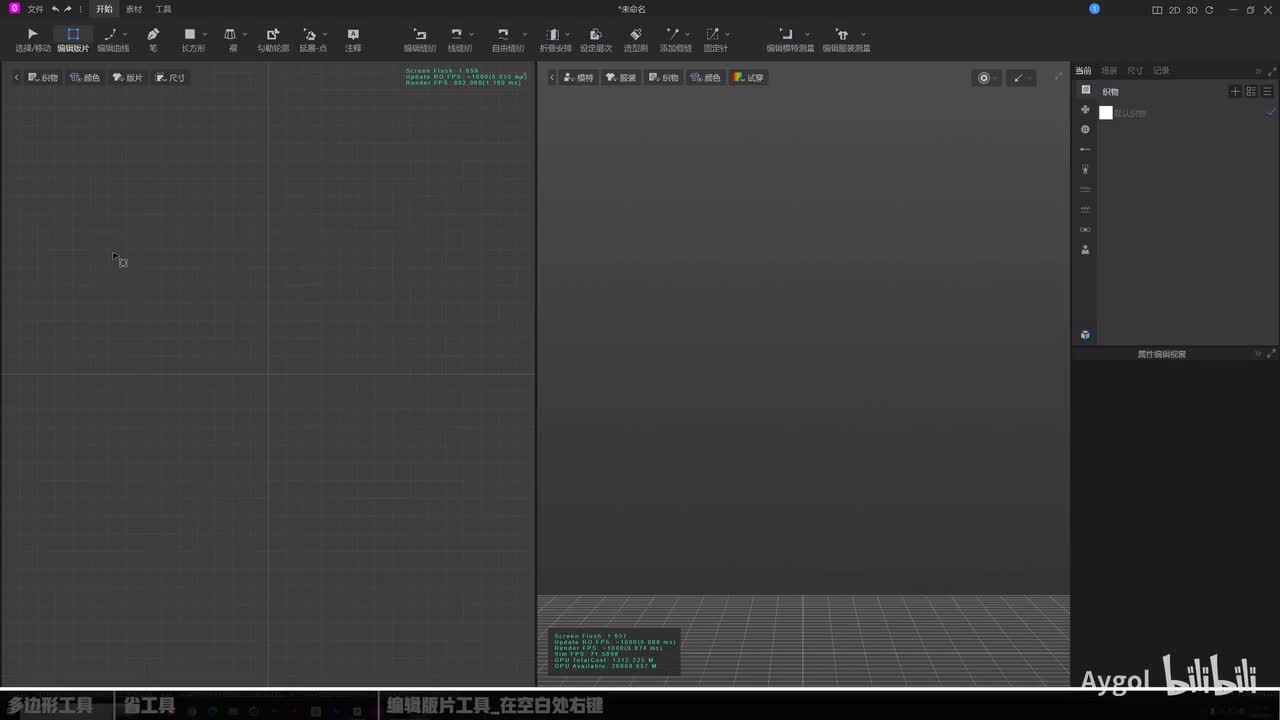This screenshot has height=720, width=1280.
Task: Switch to the 开始 ribbon tab
Action: click(104, 9)
